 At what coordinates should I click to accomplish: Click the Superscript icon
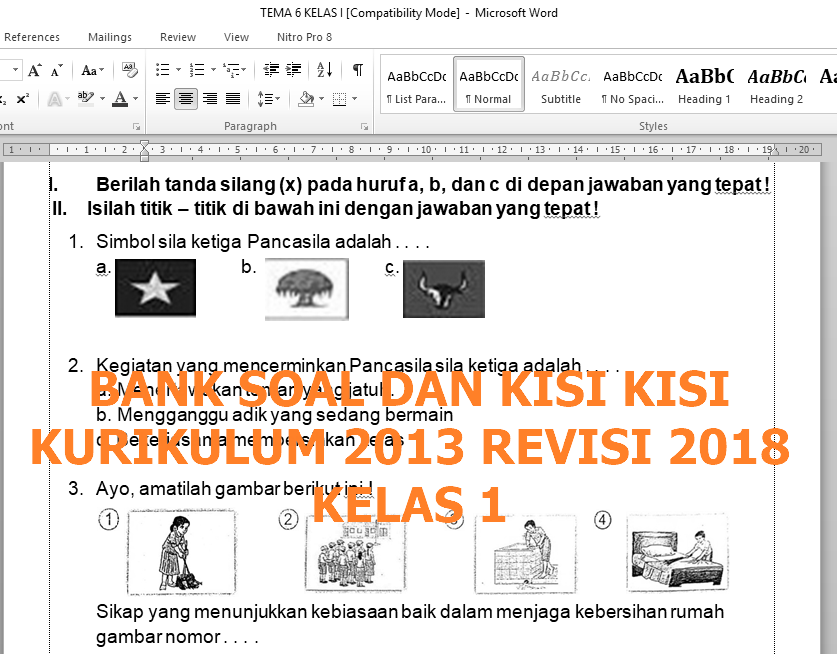tap(22, 96)
